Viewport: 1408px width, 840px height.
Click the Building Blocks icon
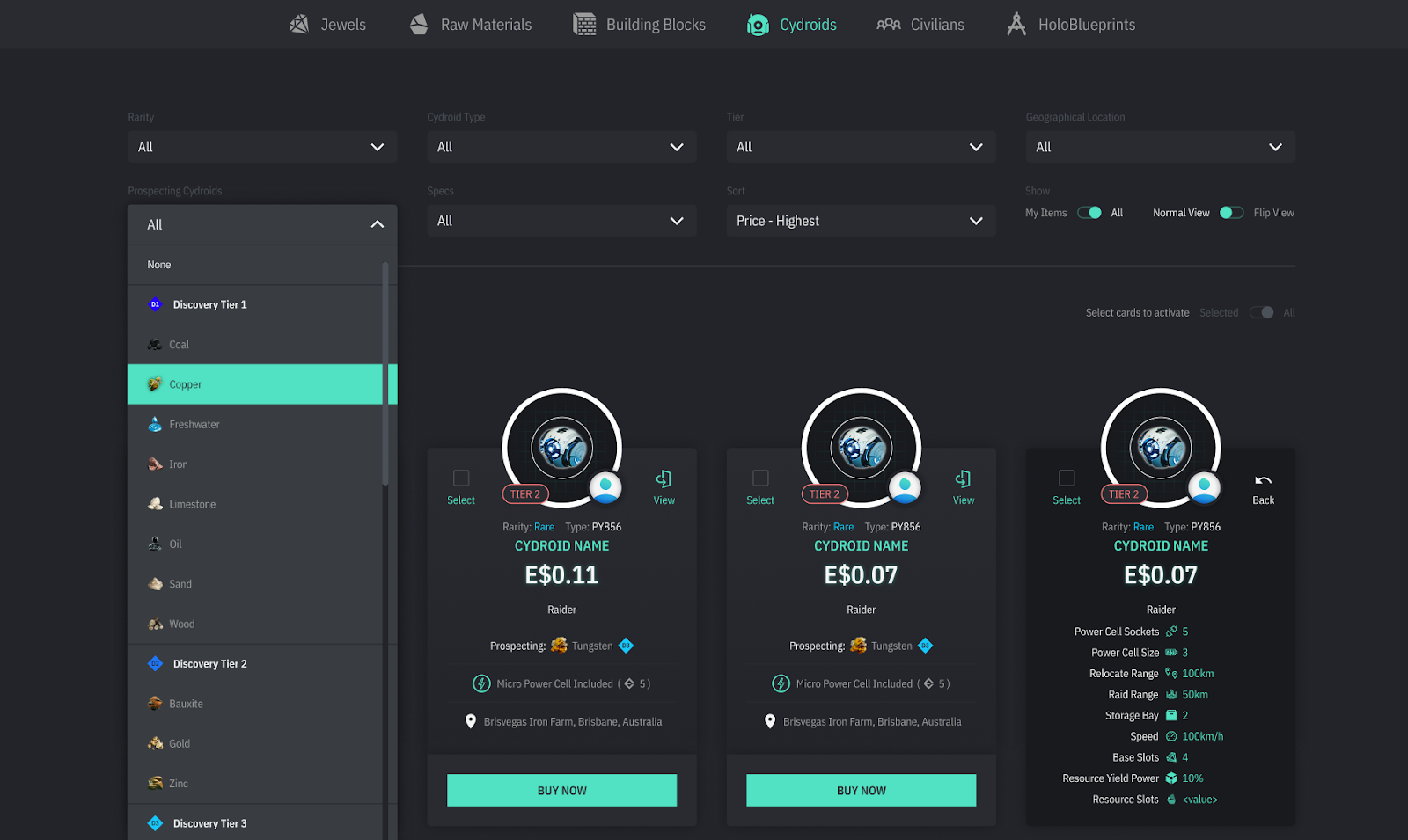point(584,25)
